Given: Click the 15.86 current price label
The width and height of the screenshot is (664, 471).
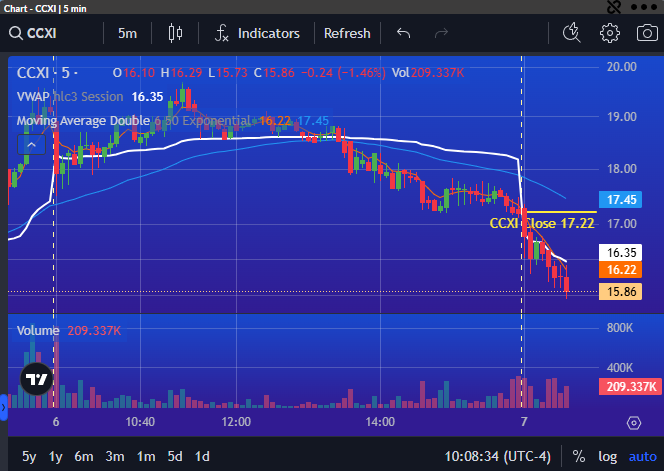Looking at the screenshot, I should (620, 291).
